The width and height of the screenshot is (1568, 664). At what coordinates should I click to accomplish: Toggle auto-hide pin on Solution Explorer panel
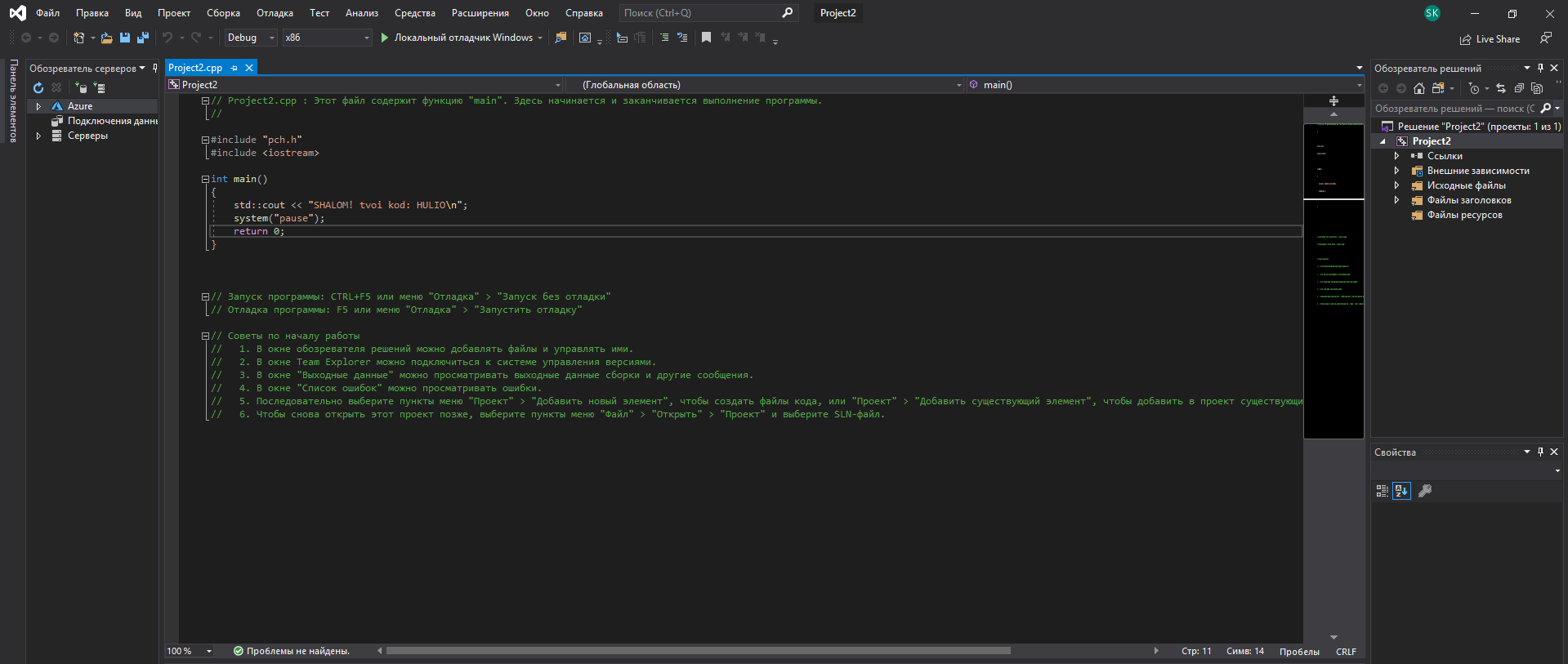click(x=1541, y=68)
